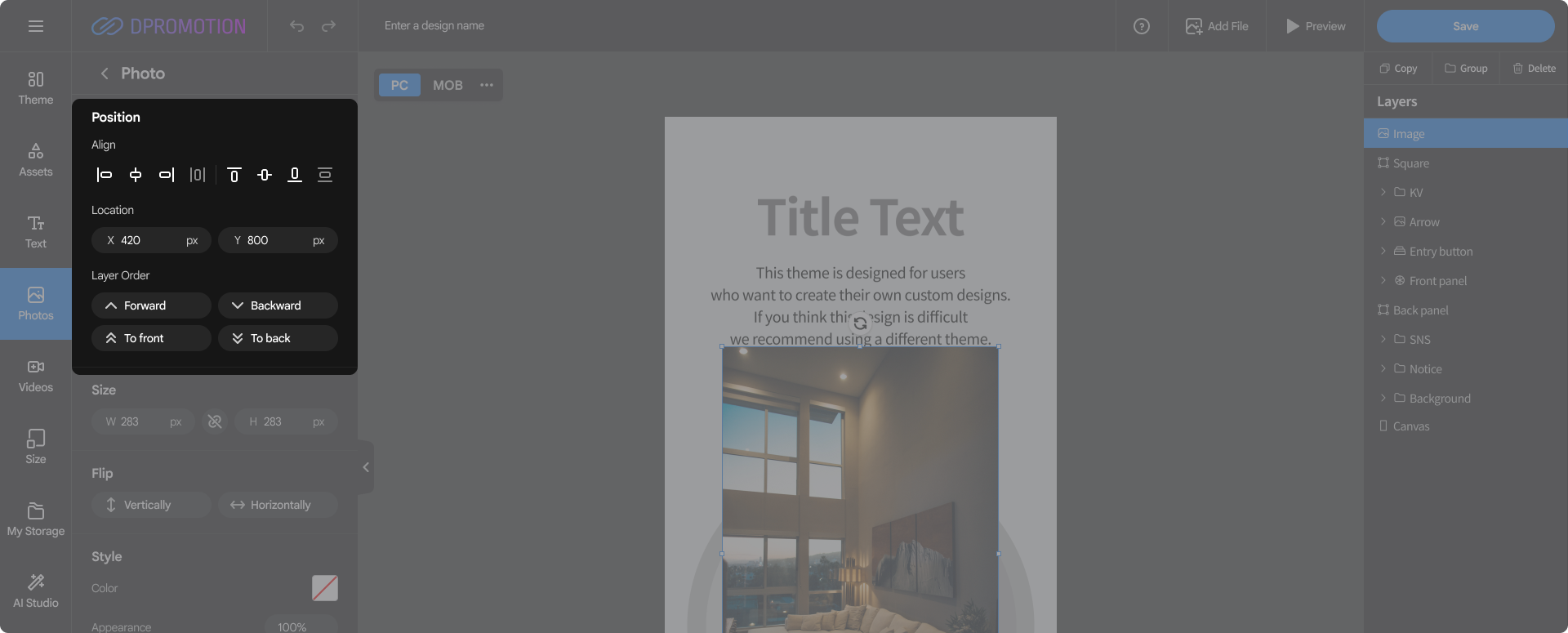Image resolution: width=1568 pixels, height=633 pixels.
Task: Move layer Forward one step
Action: 151,305
